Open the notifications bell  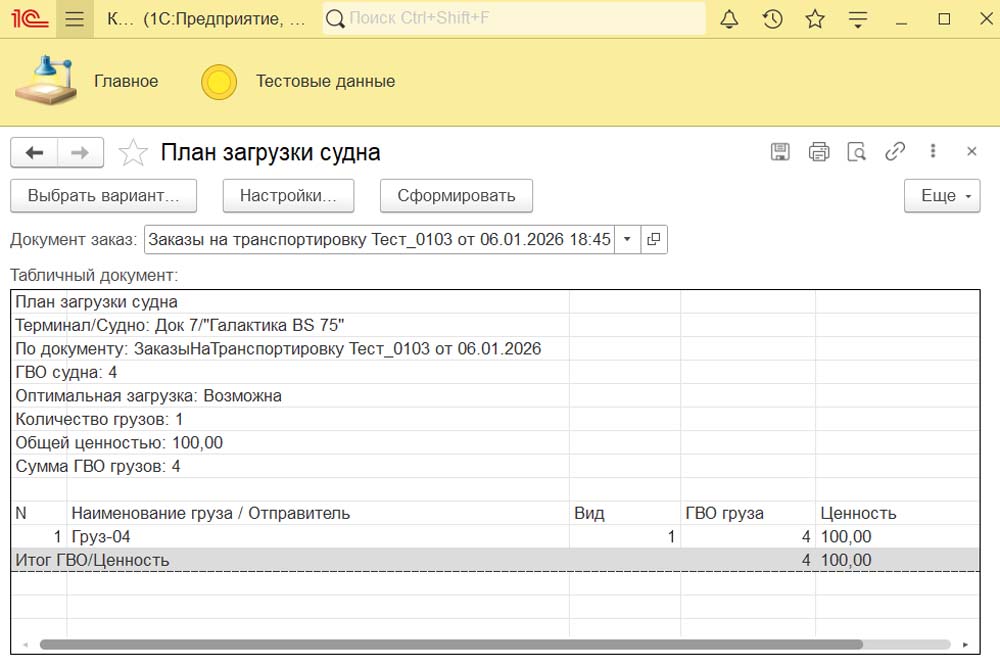pyautogui.click(x=729, y=19)
